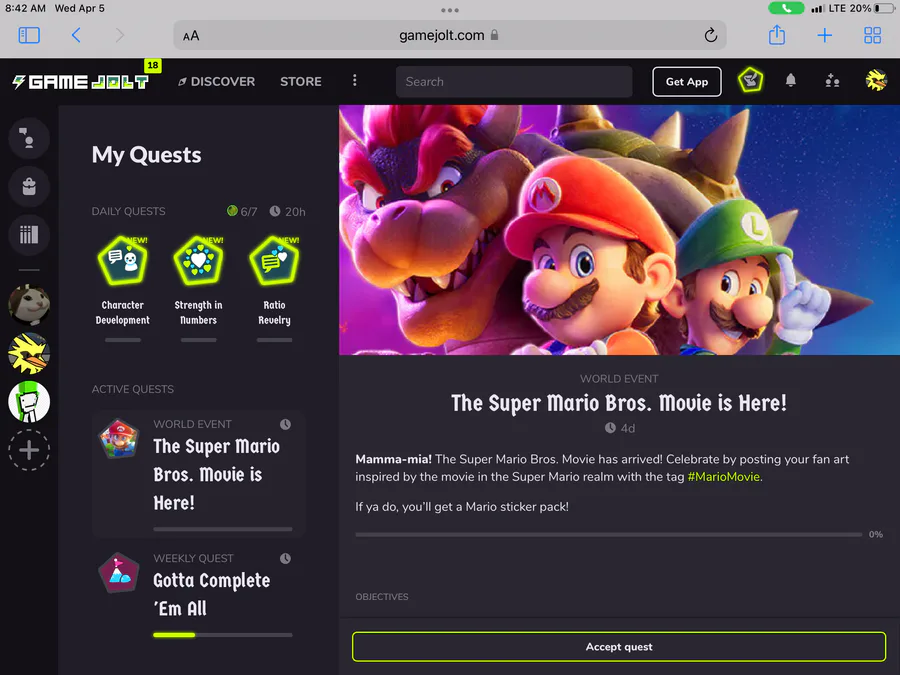Screen dimensions: 900x675
Task: Open backpack icon in left sidebar
Action: pos(29,187)
